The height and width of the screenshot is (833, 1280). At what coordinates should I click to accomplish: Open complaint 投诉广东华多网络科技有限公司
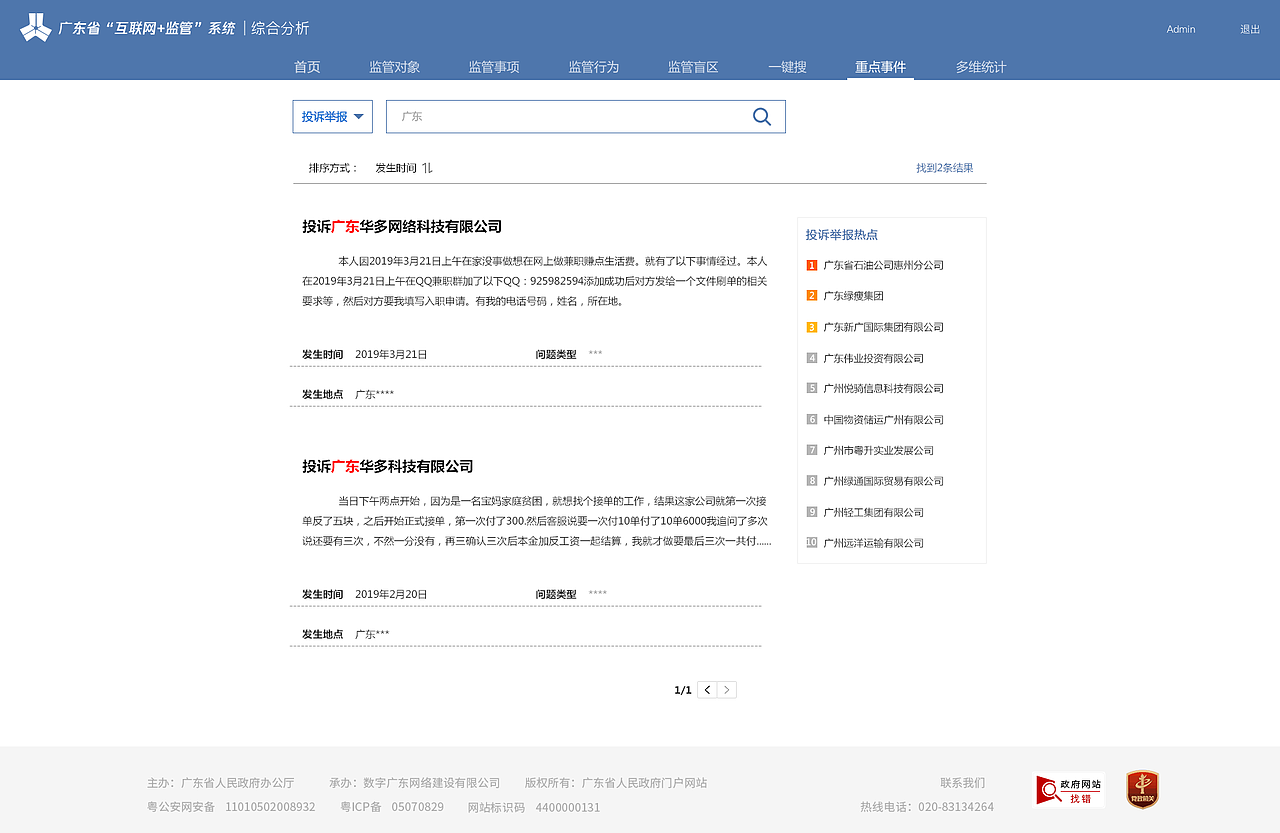403,227
